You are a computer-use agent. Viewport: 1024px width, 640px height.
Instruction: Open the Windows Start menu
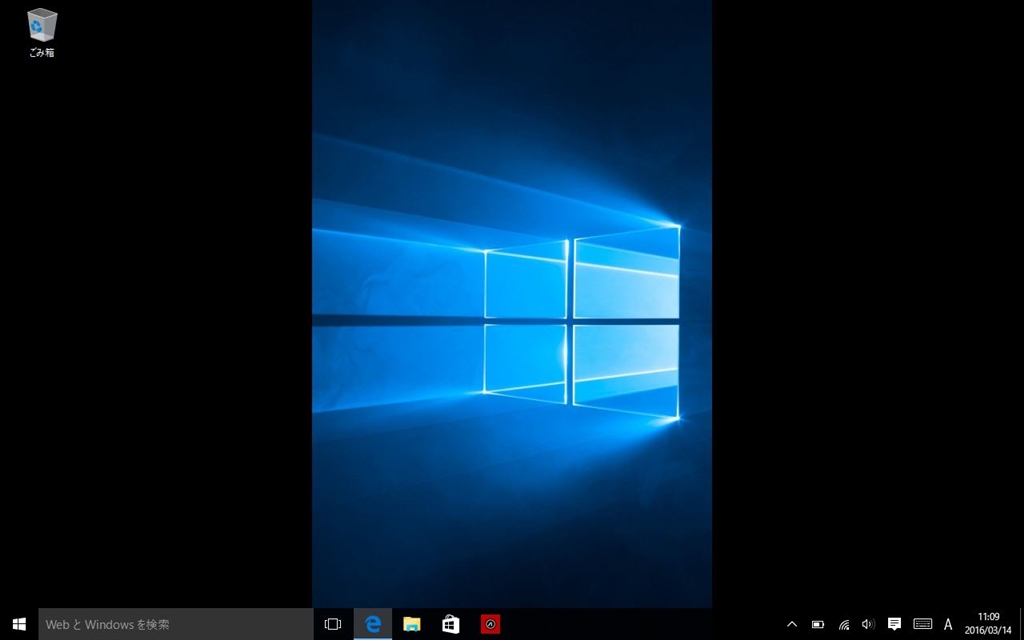pos(19,624)
